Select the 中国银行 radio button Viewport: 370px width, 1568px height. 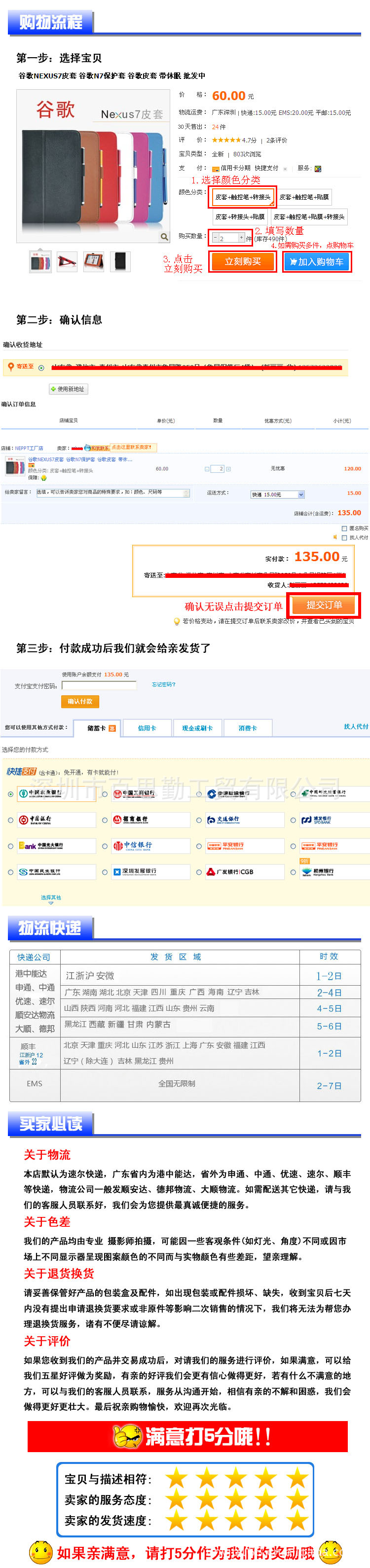point(10,820)
